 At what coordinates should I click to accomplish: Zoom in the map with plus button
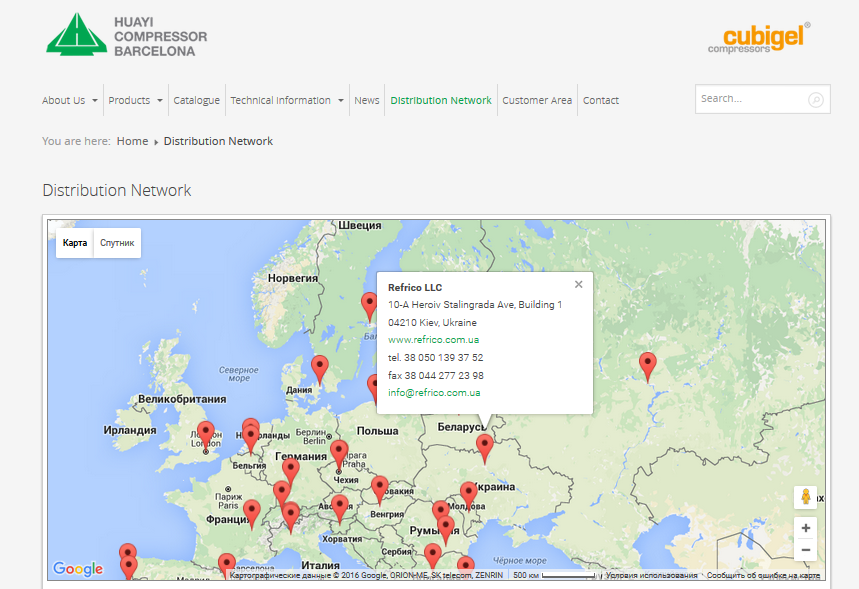[805, 528]
